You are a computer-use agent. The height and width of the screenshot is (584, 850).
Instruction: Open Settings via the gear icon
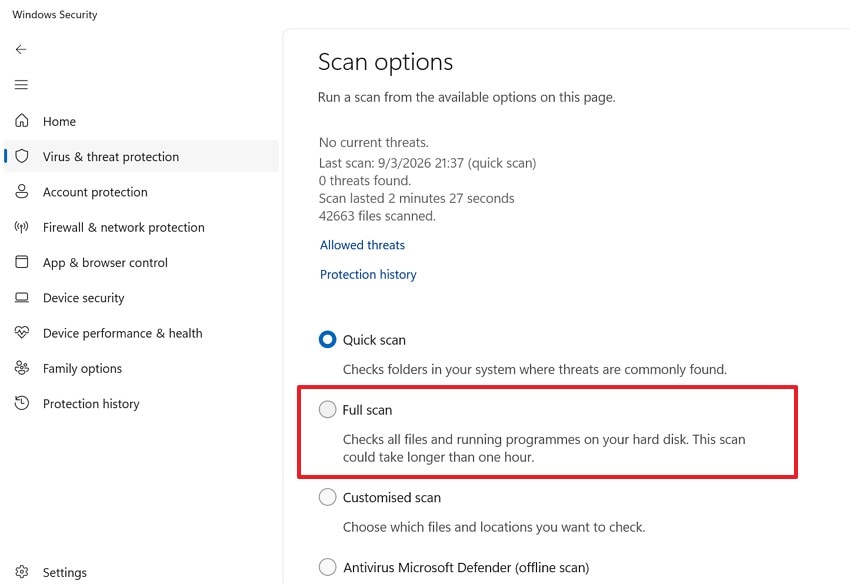(22, 572)
